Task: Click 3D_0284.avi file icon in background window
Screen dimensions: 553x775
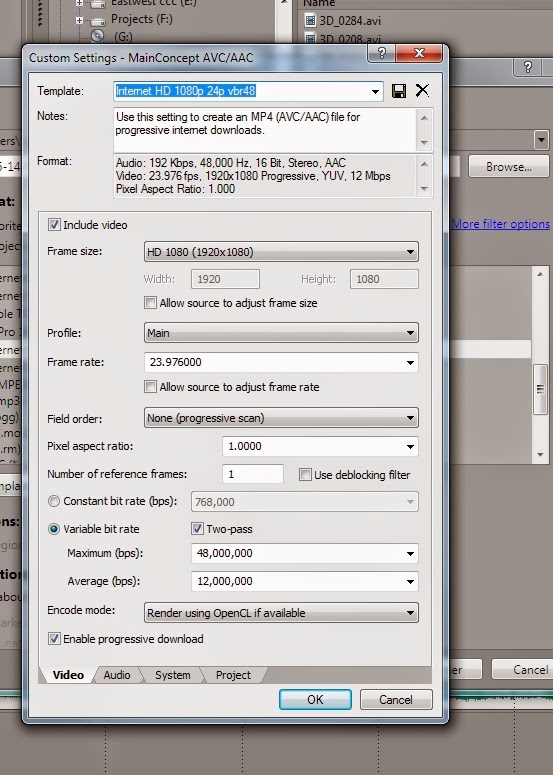Action: pos(310,20)
